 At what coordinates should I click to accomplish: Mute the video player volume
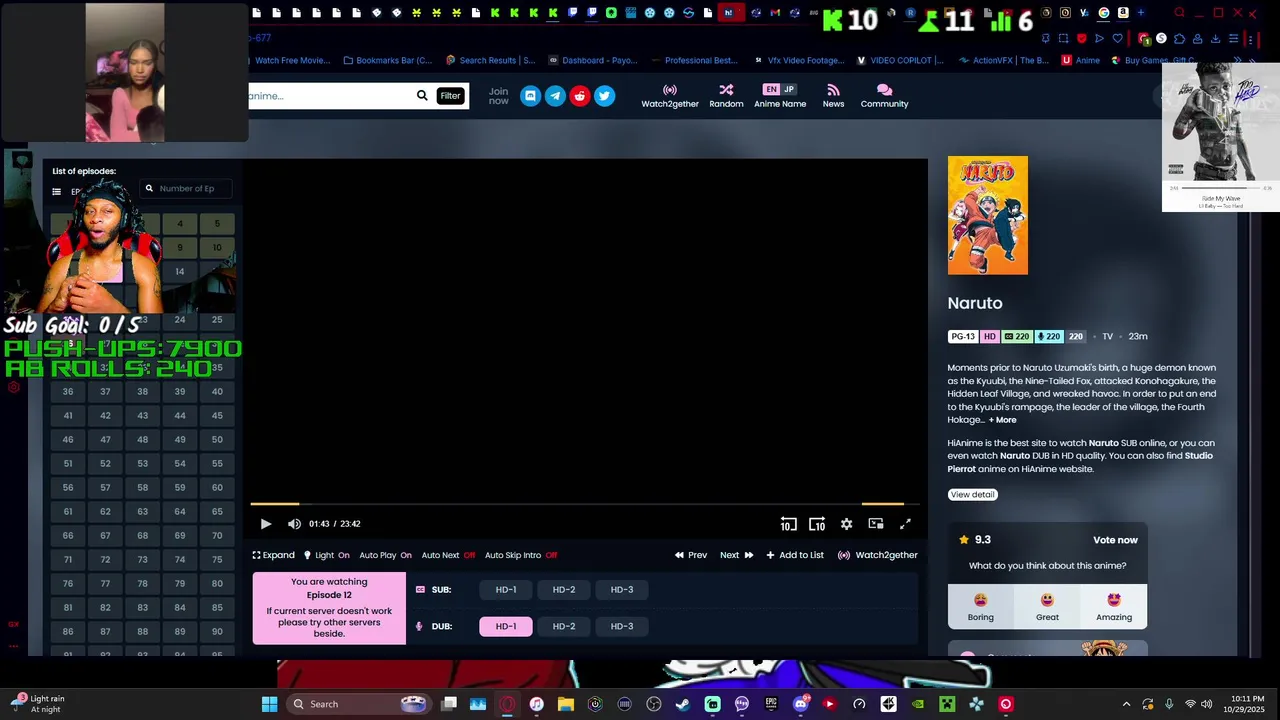(x=294, y=524)
